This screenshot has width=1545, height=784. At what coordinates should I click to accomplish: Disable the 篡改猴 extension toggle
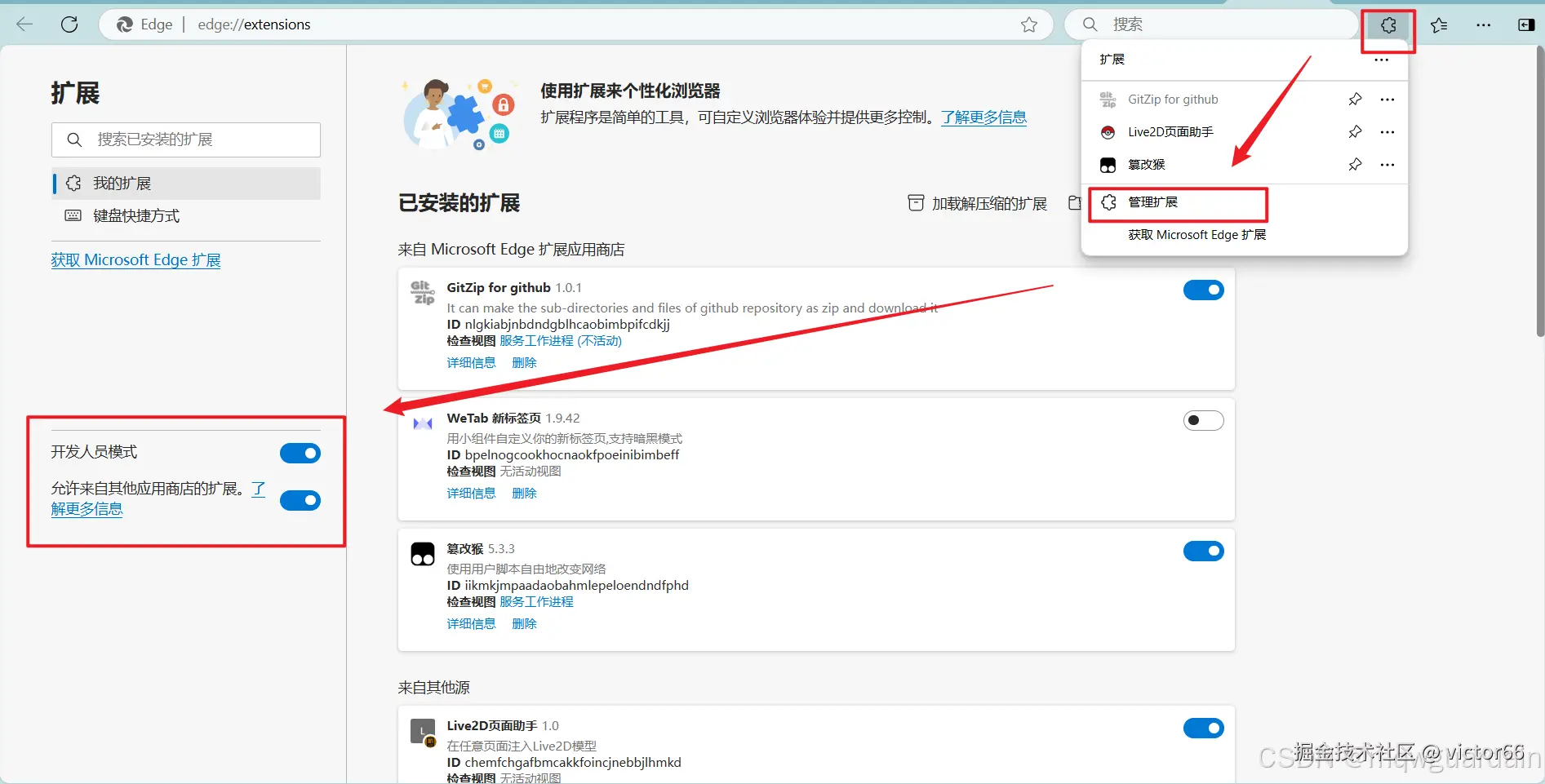click(1204, 551)
